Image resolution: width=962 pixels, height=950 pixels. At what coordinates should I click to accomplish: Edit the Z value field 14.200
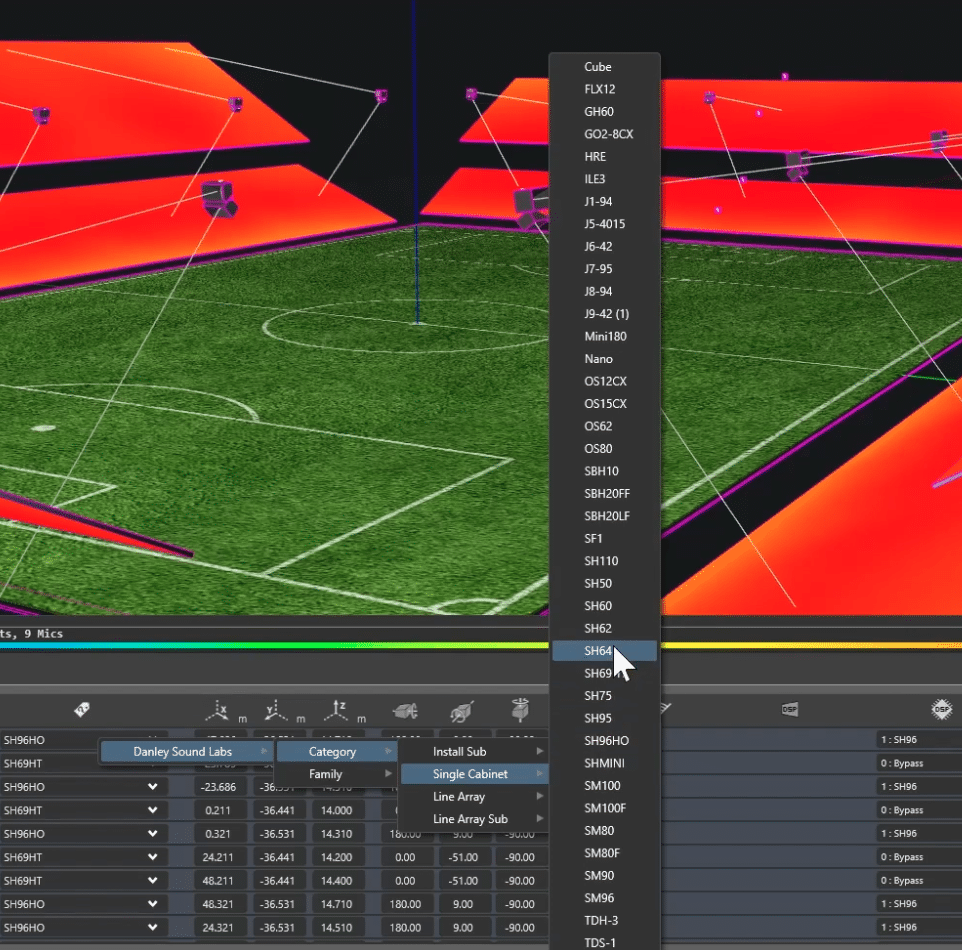(337, 857)
